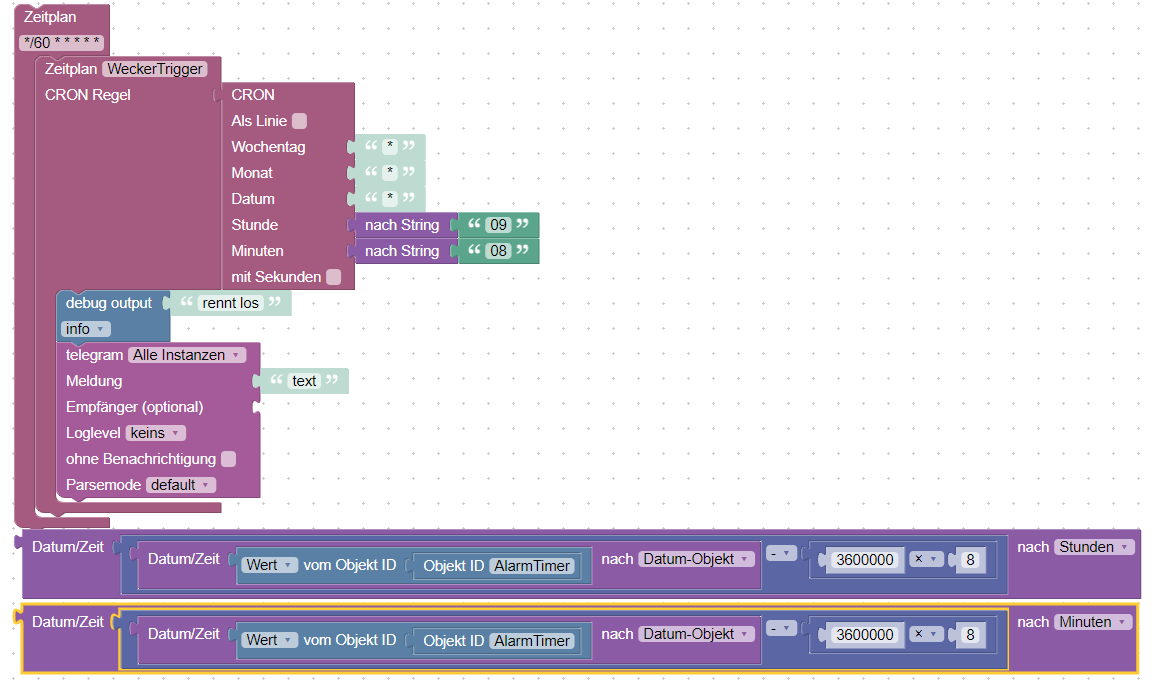The height and width of the screenshot is (688, 1158).
Task: Edit the Datum "*" text value
Action: pos(390,198)
